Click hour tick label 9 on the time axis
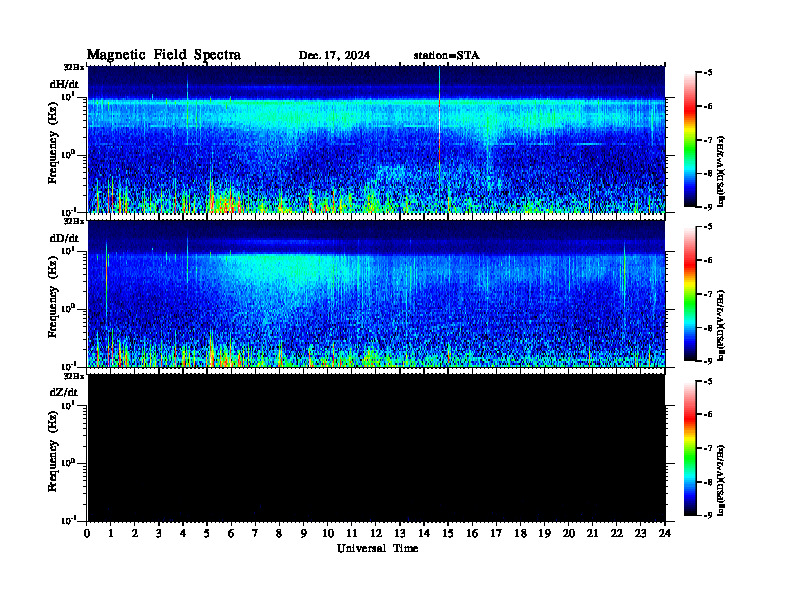 tap(304, 534)
